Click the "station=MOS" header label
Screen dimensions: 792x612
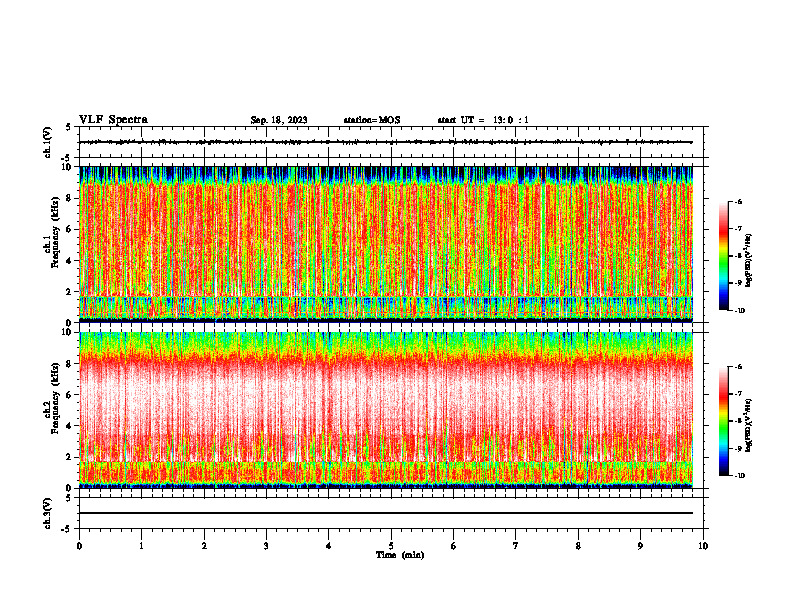click(x=372, y=120)
